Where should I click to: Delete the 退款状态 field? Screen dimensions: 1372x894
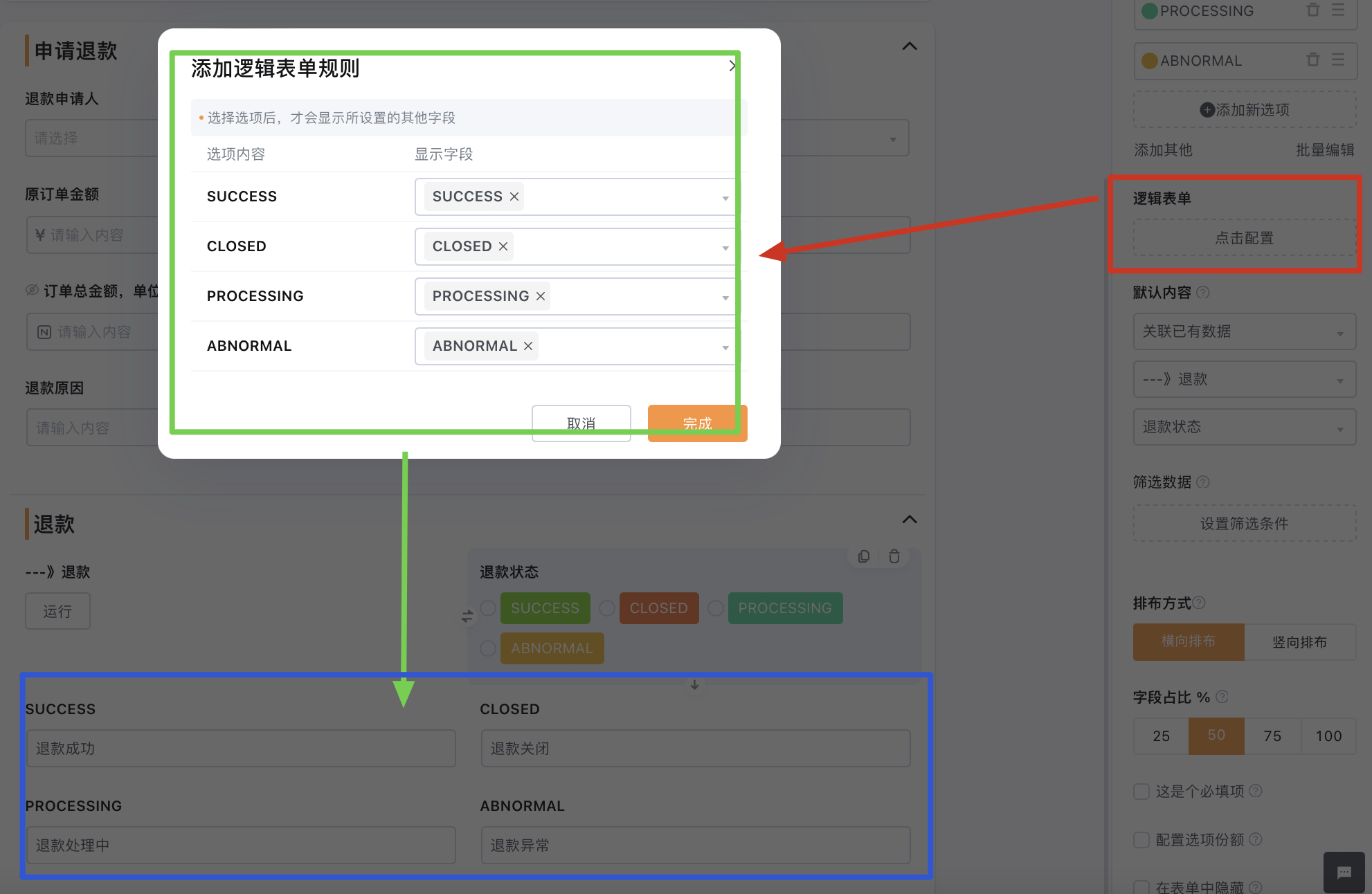(x=894, y=556)
